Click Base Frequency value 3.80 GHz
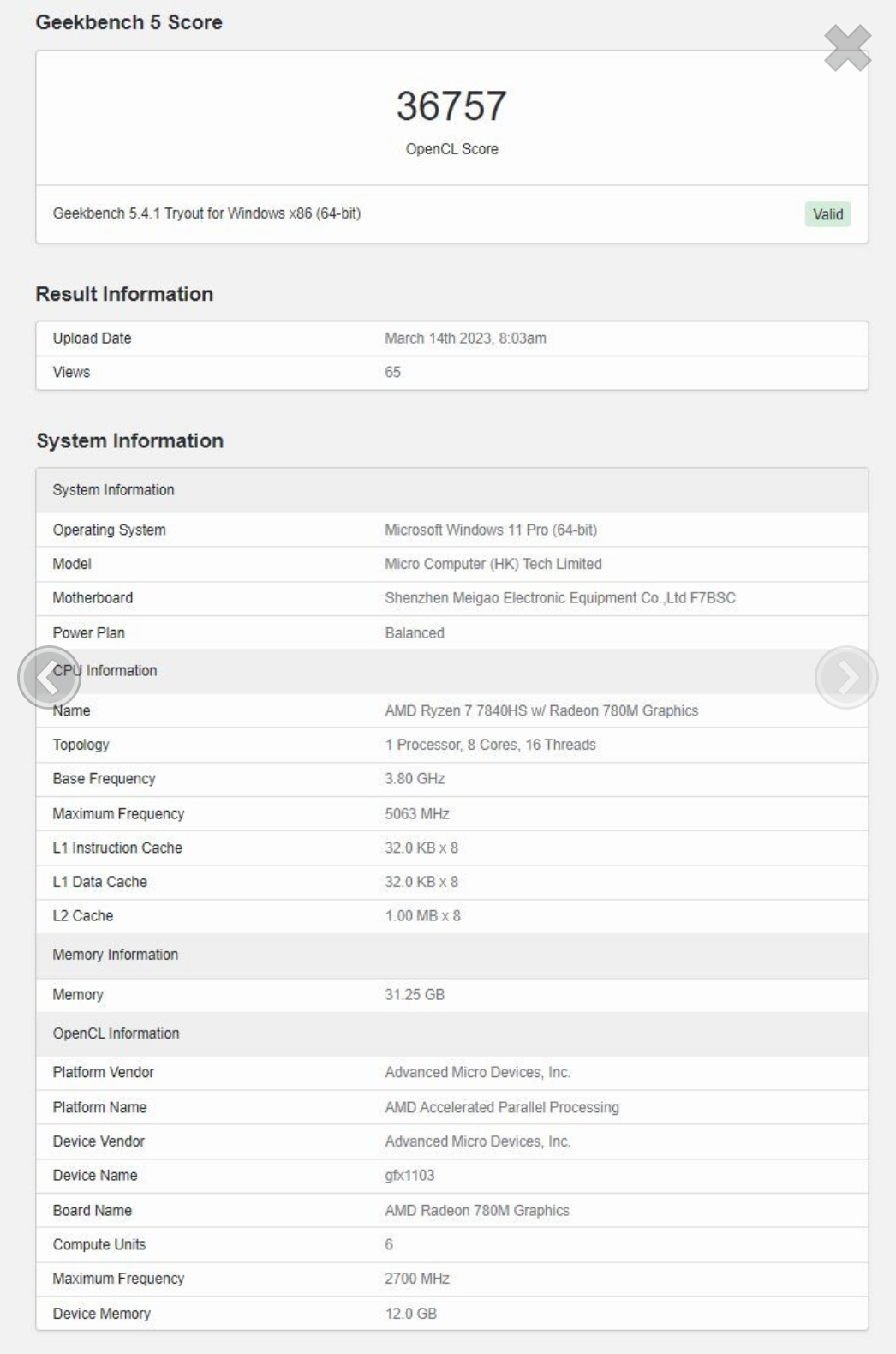This screenshot has width=896, height=1354. pyautogui.click(x=415, y=779)
